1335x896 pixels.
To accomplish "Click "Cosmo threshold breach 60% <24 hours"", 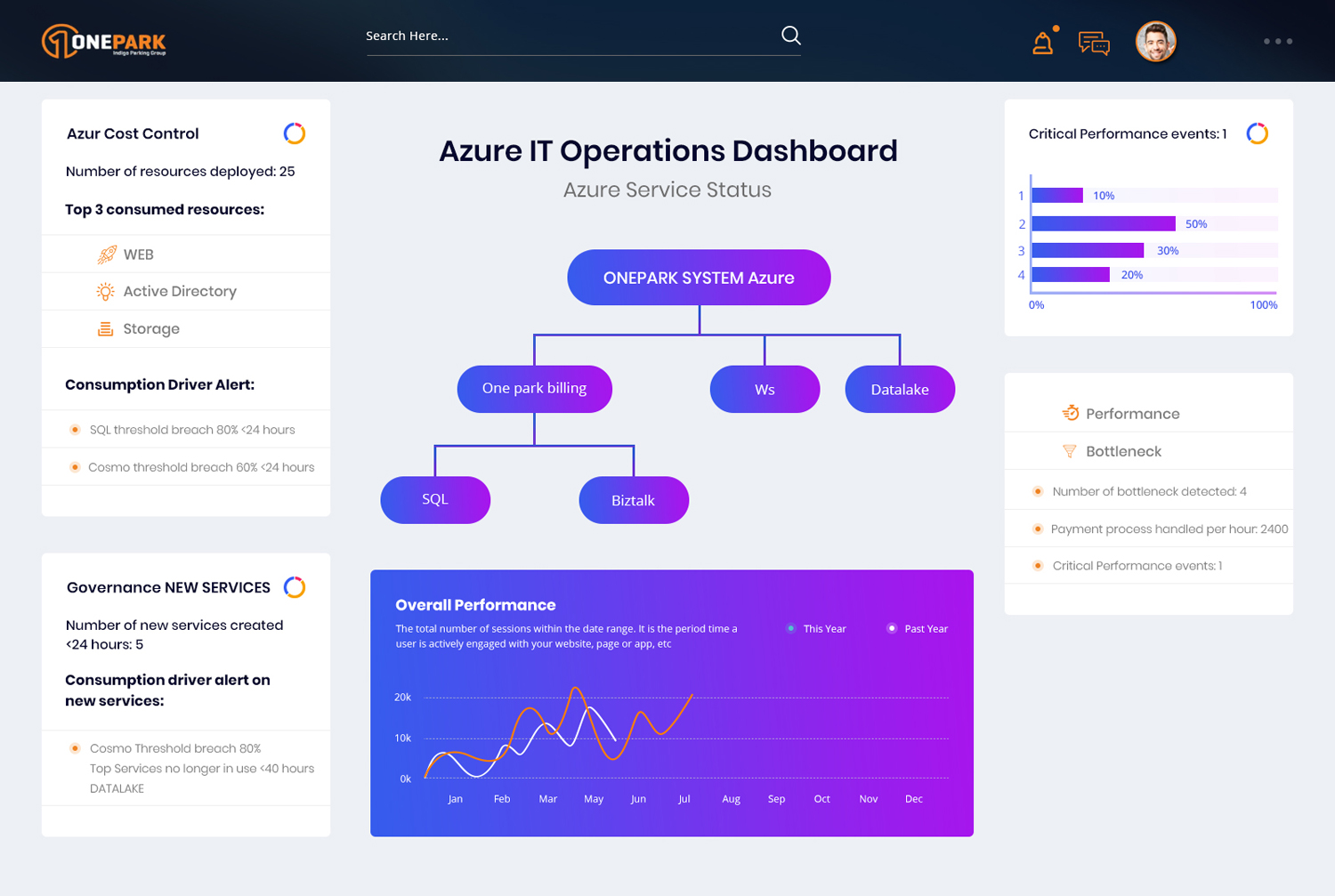I will pyautogui.click(x=201, y=467).
